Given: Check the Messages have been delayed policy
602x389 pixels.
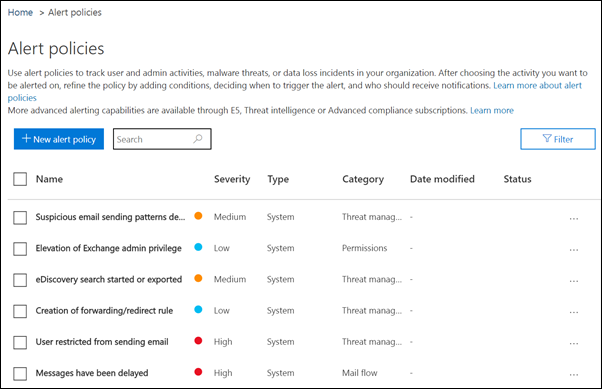Looking at the screenshot, I should click(x=20, y=374).
